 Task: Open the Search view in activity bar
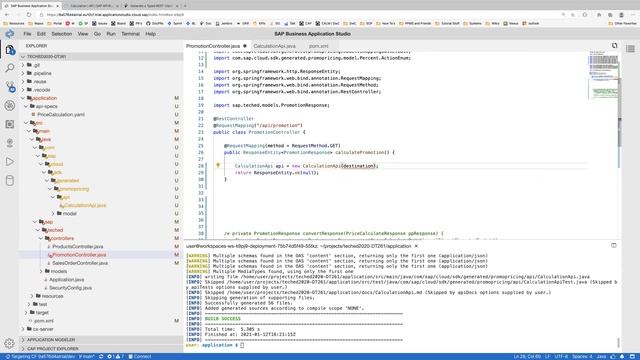pyautogui.click(x=10, y=68)
